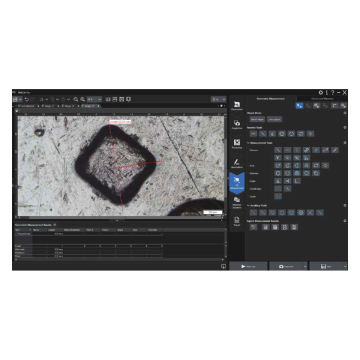Switch to the Live (Stopped) image tab
Image resolution: width=360 pixels, height=360 pixels.
28,106
